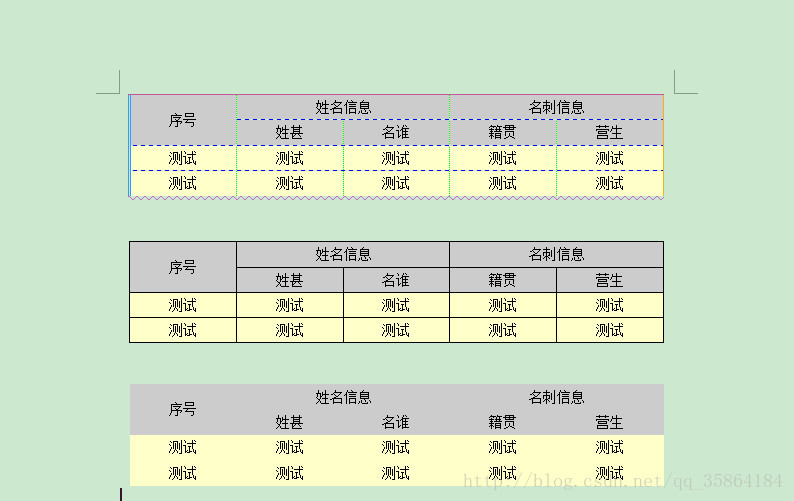794x501 pixels.
Task: Click last-row 测试 under 籍贯 in black-bordered table
Action: point(503,330)
